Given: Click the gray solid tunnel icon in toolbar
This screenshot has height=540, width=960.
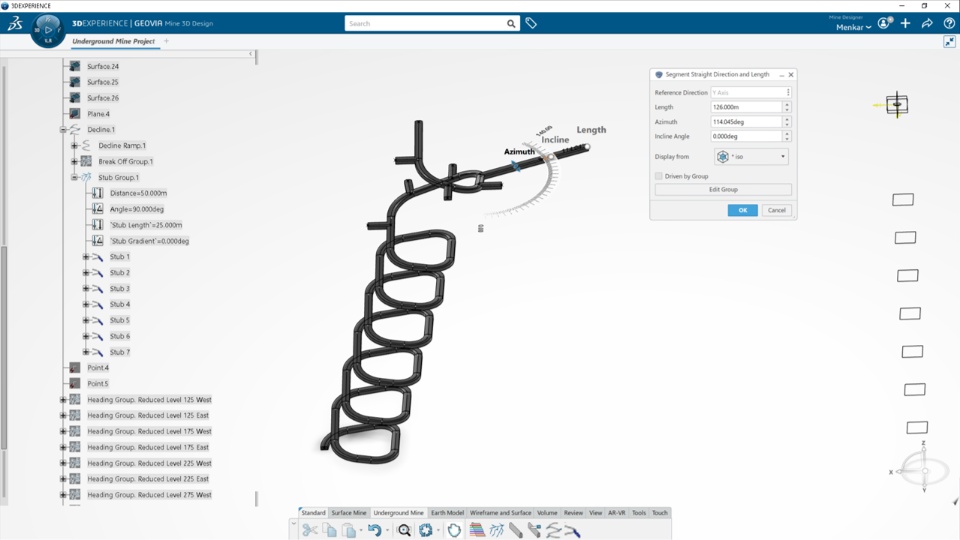Looking at the screenshot, I should [516, 530].
